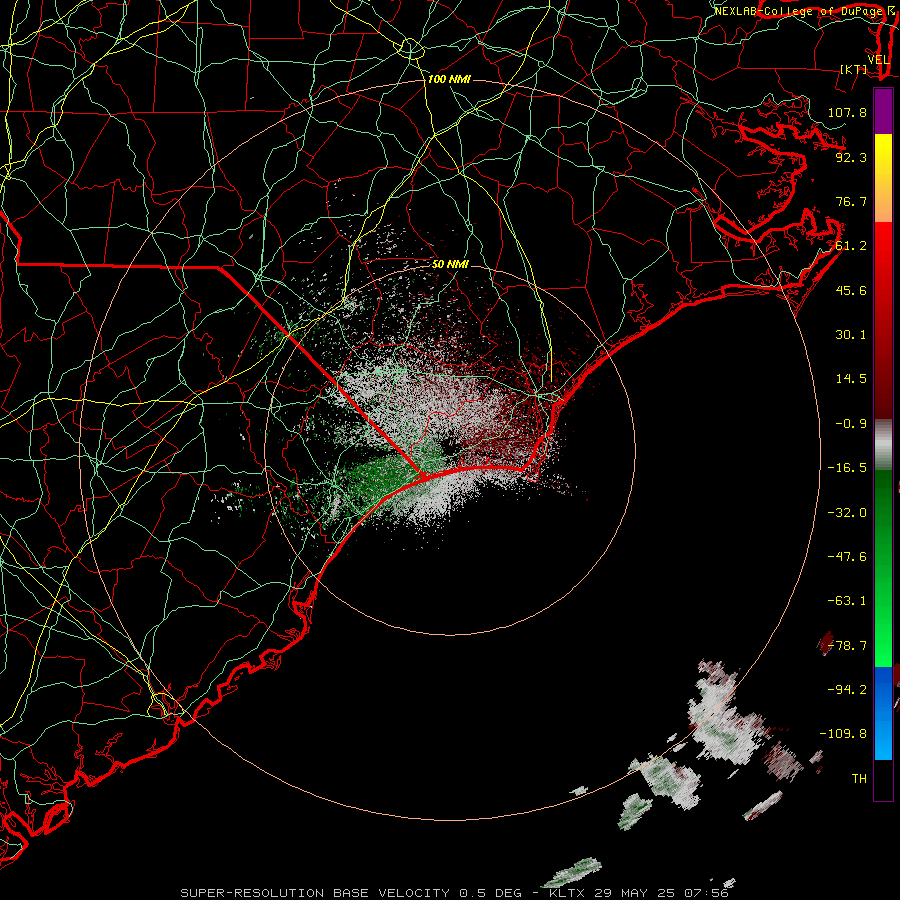
Task: Select the 45.6 velocity scale value
Action: click(x=851, y=290)
